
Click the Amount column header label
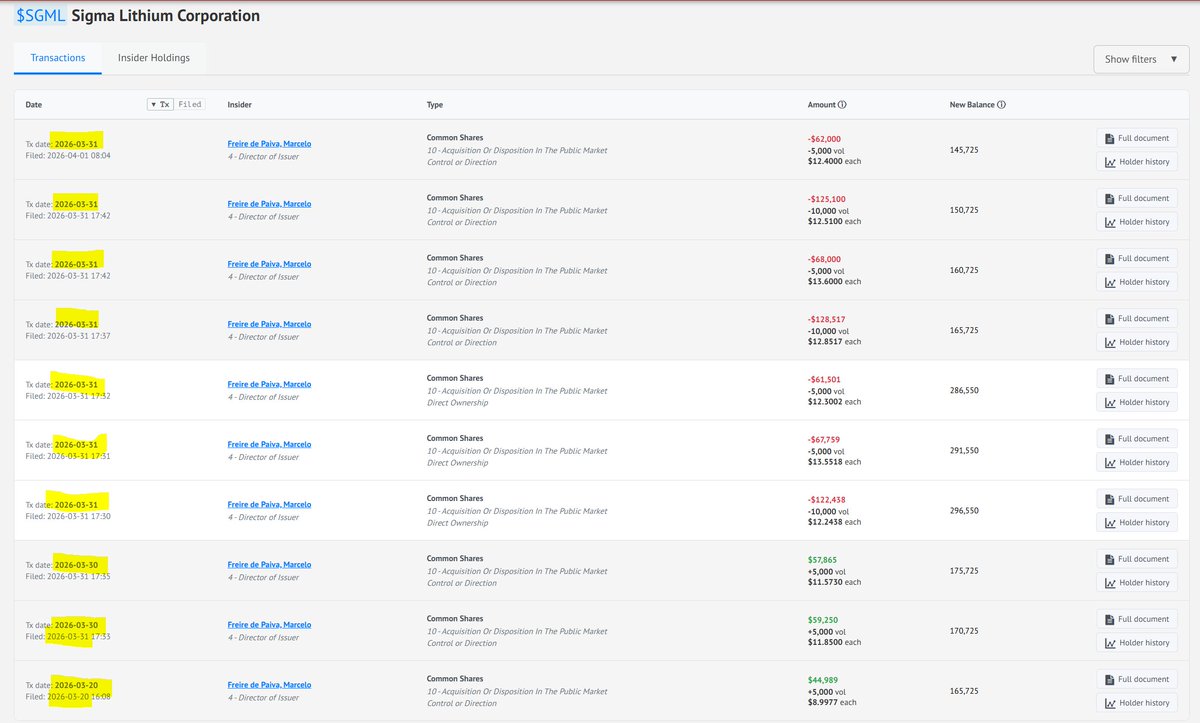click(821, 104)
